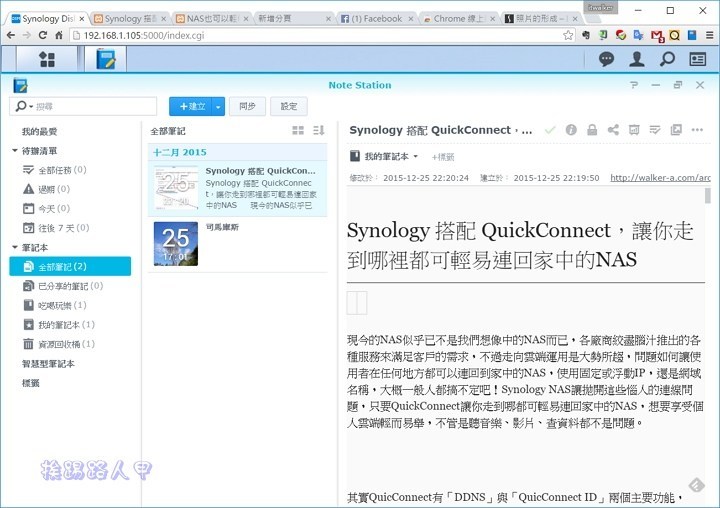Toggle the note list thumbnail view icon

coord(298,131)
